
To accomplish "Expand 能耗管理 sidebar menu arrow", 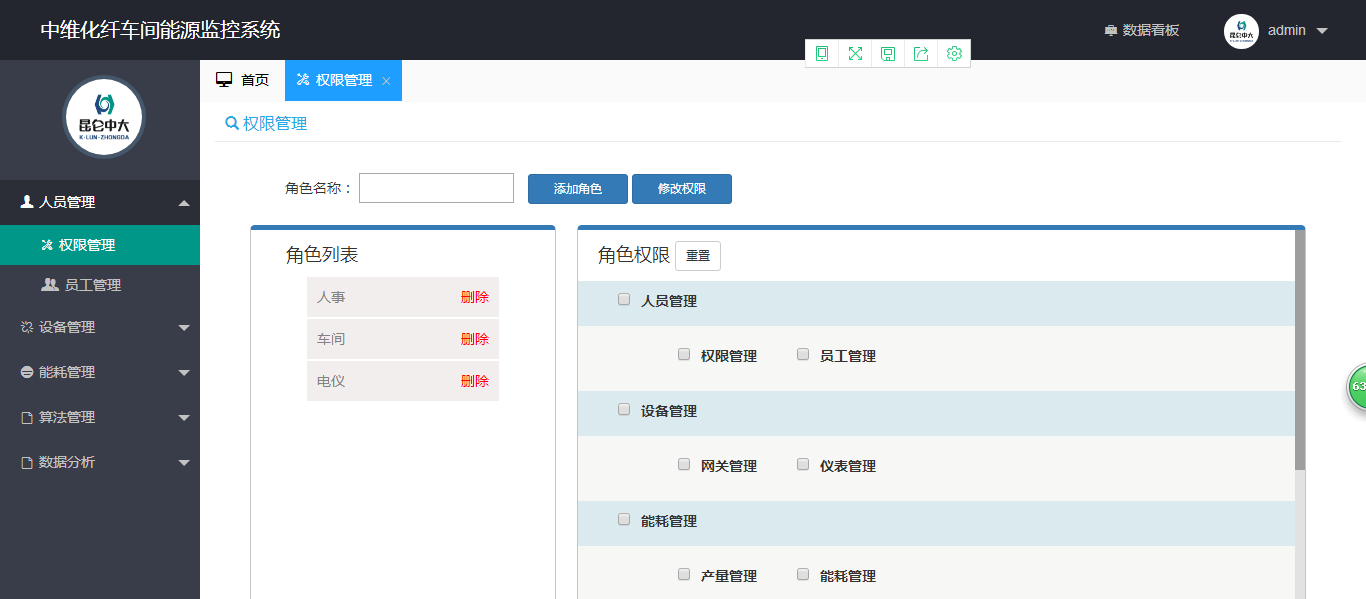I will [x=184, y=373].
